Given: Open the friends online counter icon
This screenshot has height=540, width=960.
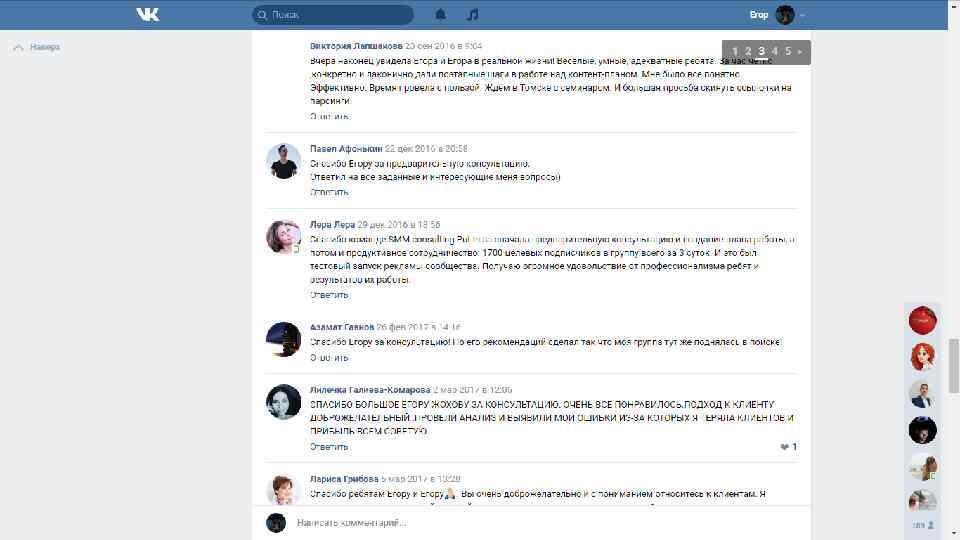Looking at the screenshot, I should (x=923, y=525).
